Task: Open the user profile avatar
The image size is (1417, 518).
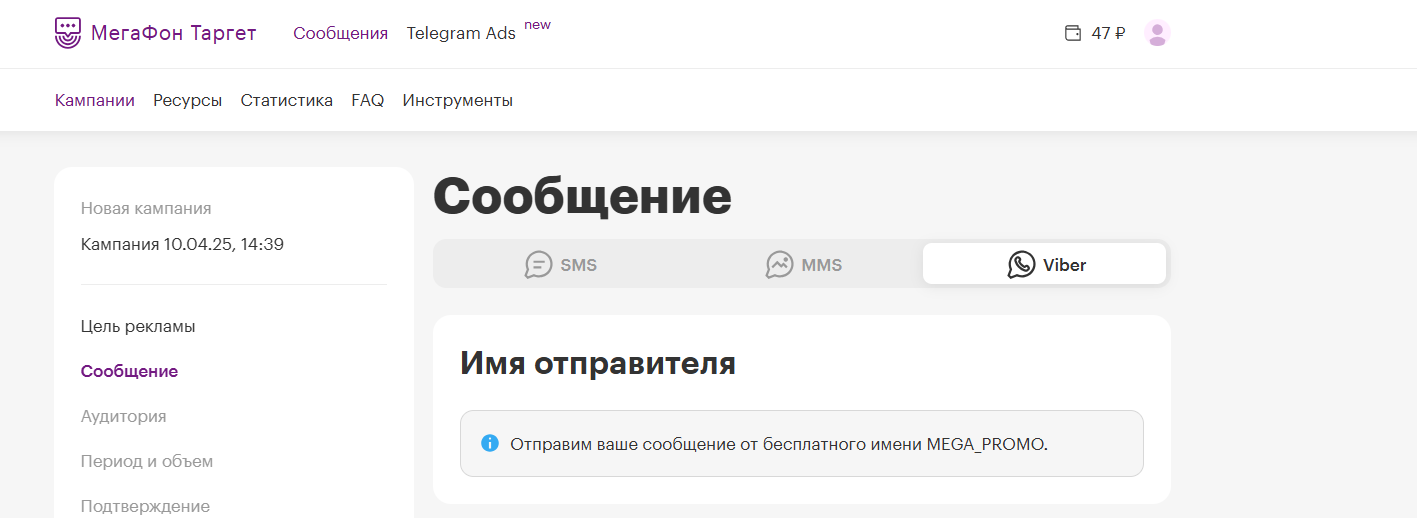Action: tap(1157, 33)
